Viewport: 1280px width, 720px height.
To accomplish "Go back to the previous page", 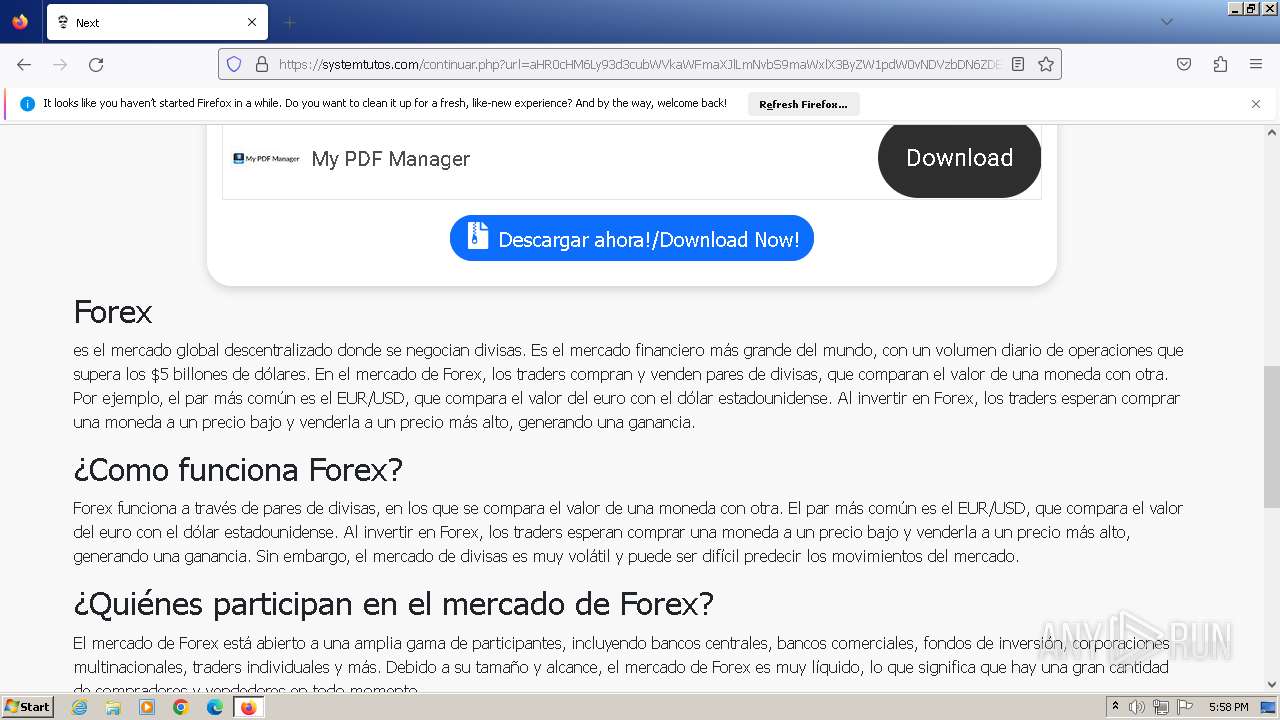I will point(24,64).
